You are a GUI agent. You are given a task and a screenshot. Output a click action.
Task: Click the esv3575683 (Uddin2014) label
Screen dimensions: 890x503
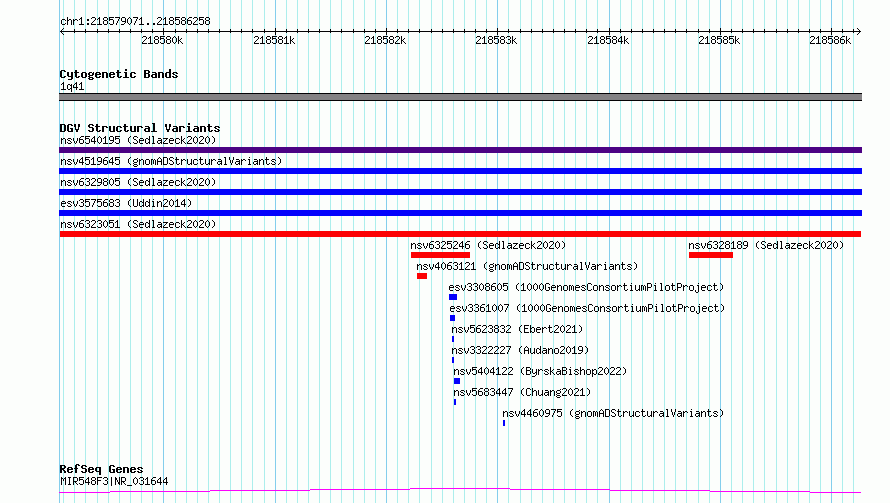[126, 203]
